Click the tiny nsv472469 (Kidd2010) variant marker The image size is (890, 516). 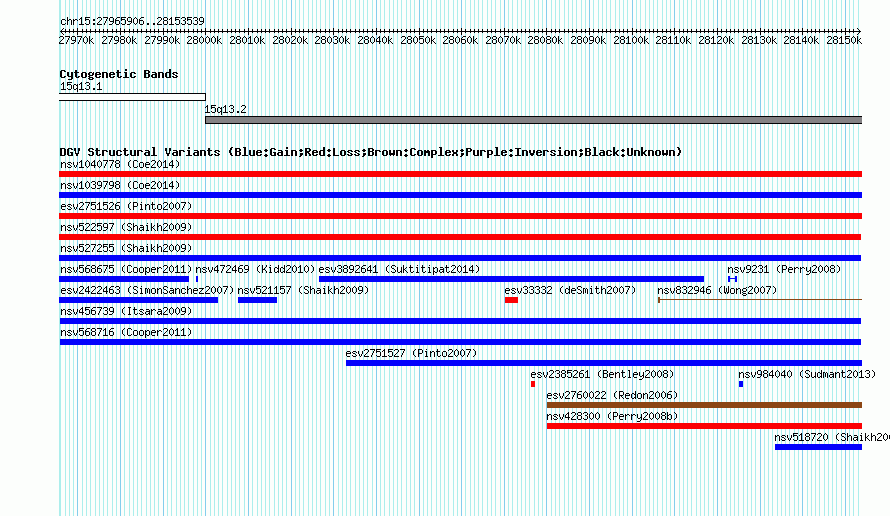click(x=197, y=279)
